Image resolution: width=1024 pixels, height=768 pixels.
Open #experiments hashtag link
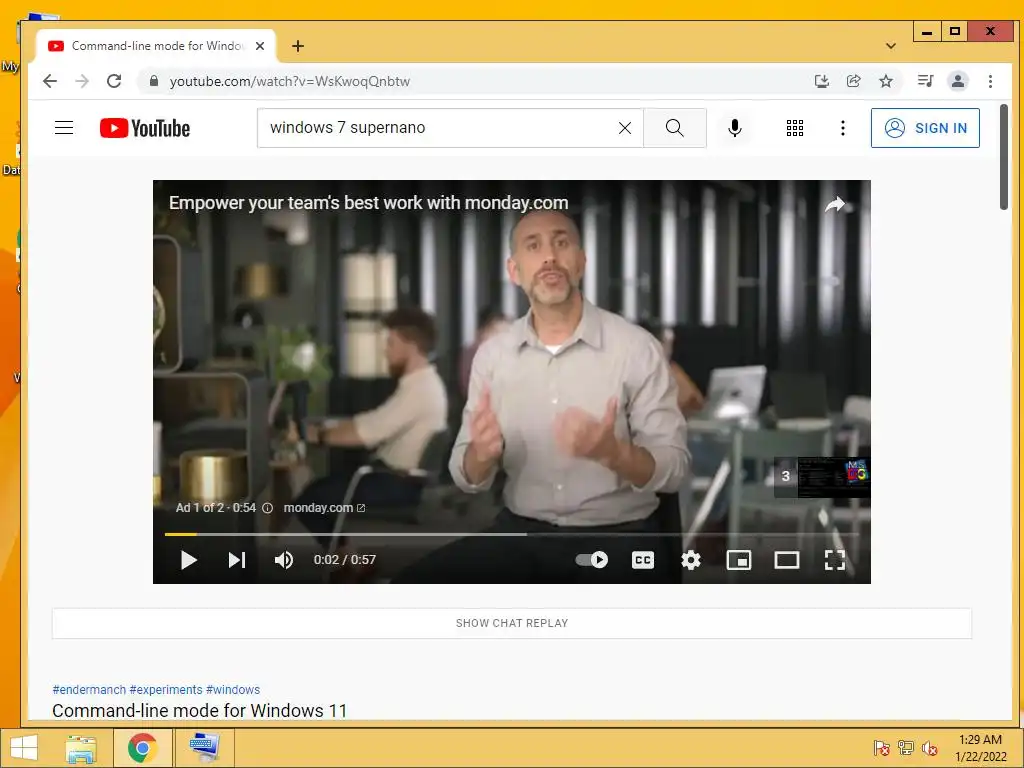click(x=166, y=690)
